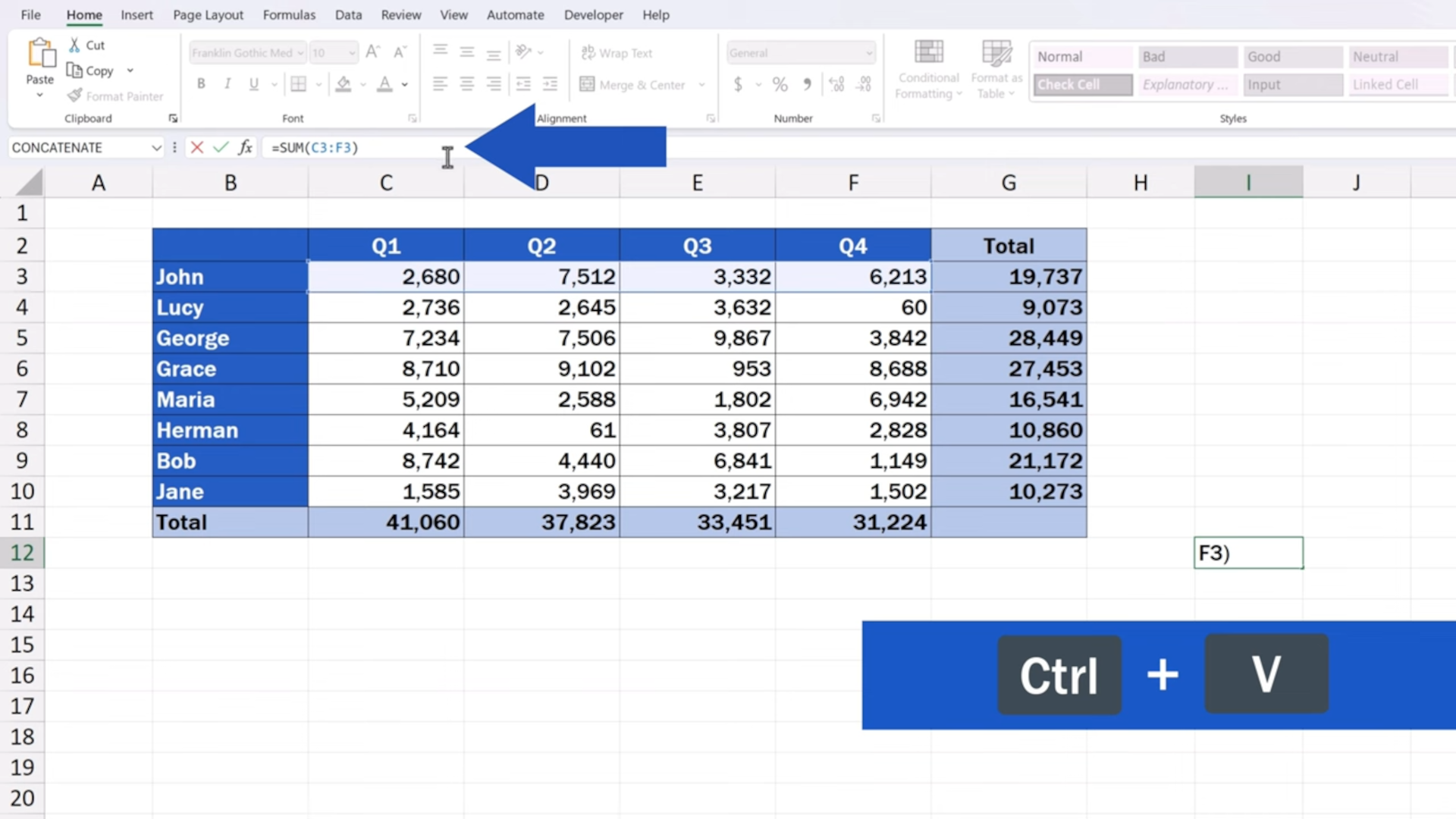Image resolution: width=1456 pixels, height=819 pixels.
Task: Select the Format Painter brush
Action: coord(74,96)
